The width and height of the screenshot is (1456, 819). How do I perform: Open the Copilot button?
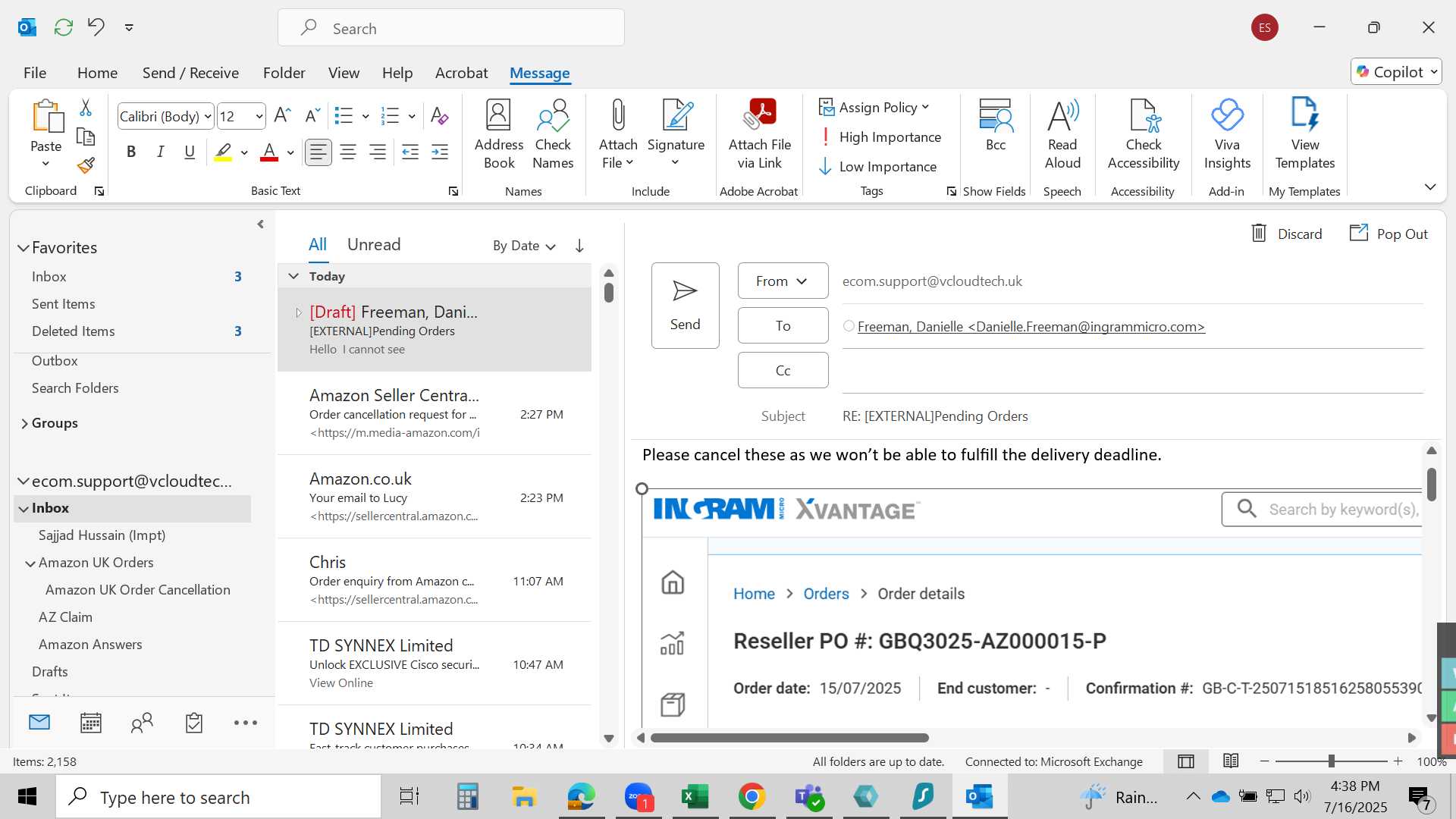tap(1395, 72)
